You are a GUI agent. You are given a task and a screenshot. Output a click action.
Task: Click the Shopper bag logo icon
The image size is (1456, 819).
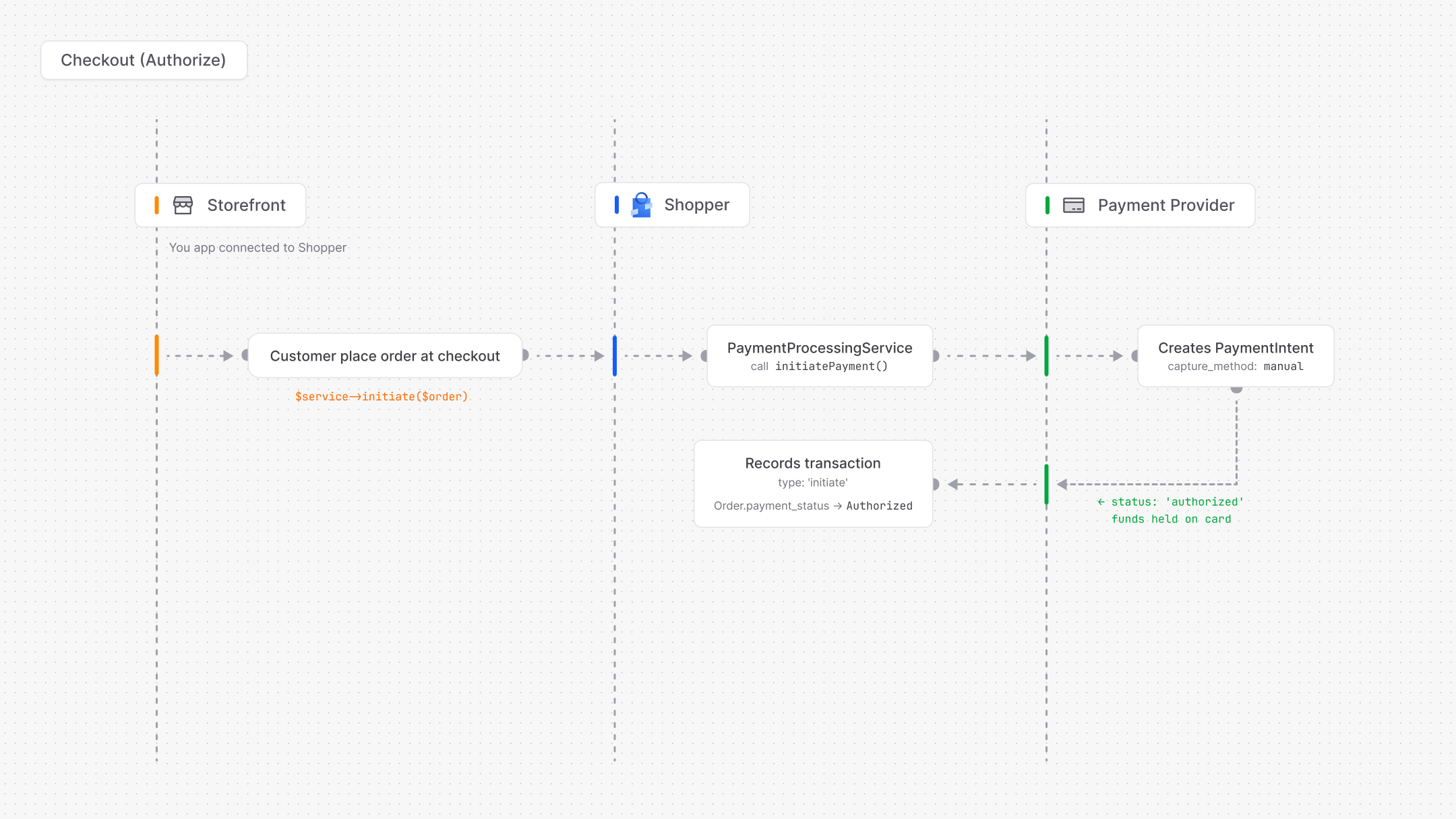641,205
